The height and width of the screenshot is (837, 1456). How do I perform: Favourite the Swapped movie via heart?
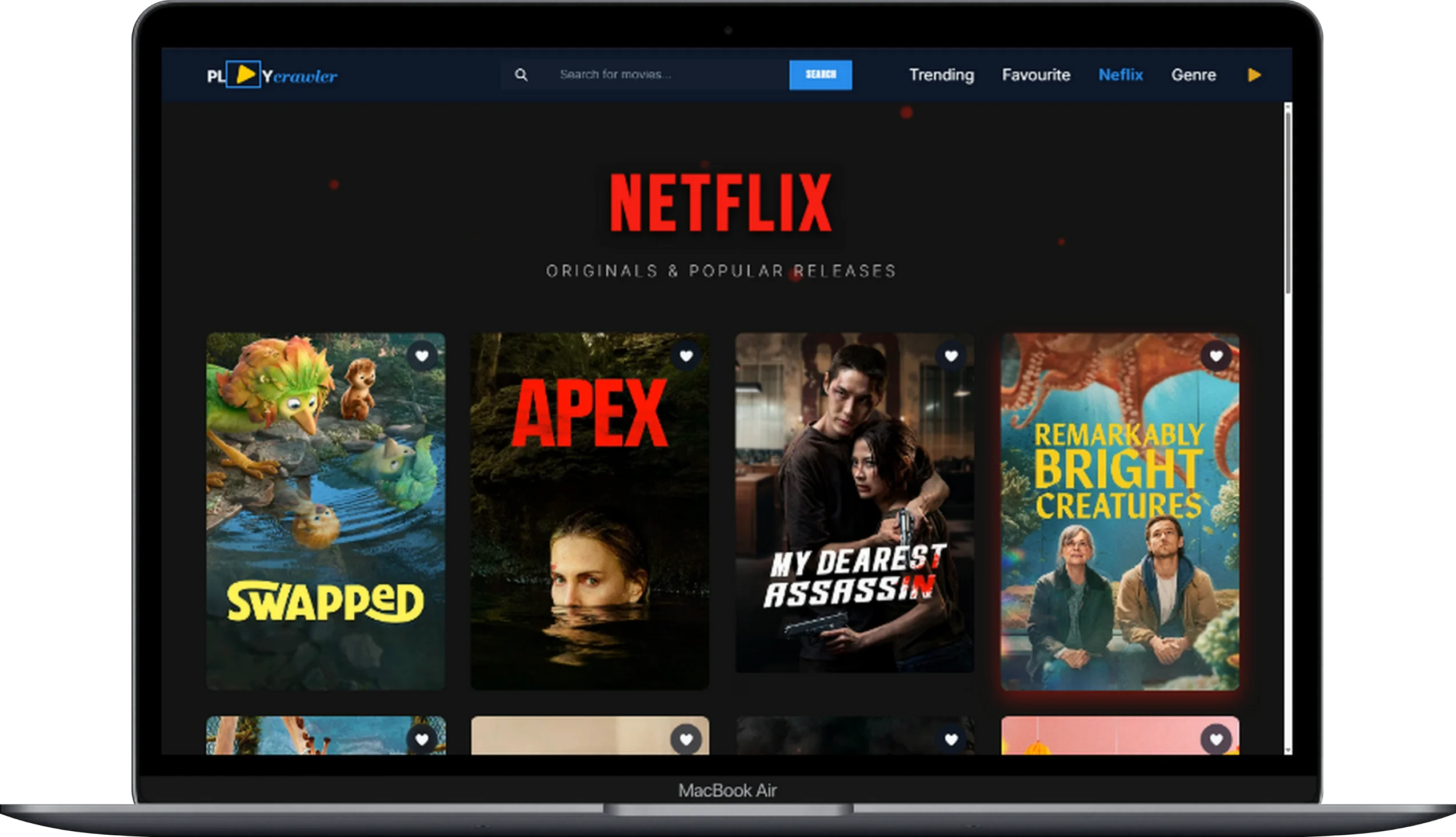tap(422, 356)
